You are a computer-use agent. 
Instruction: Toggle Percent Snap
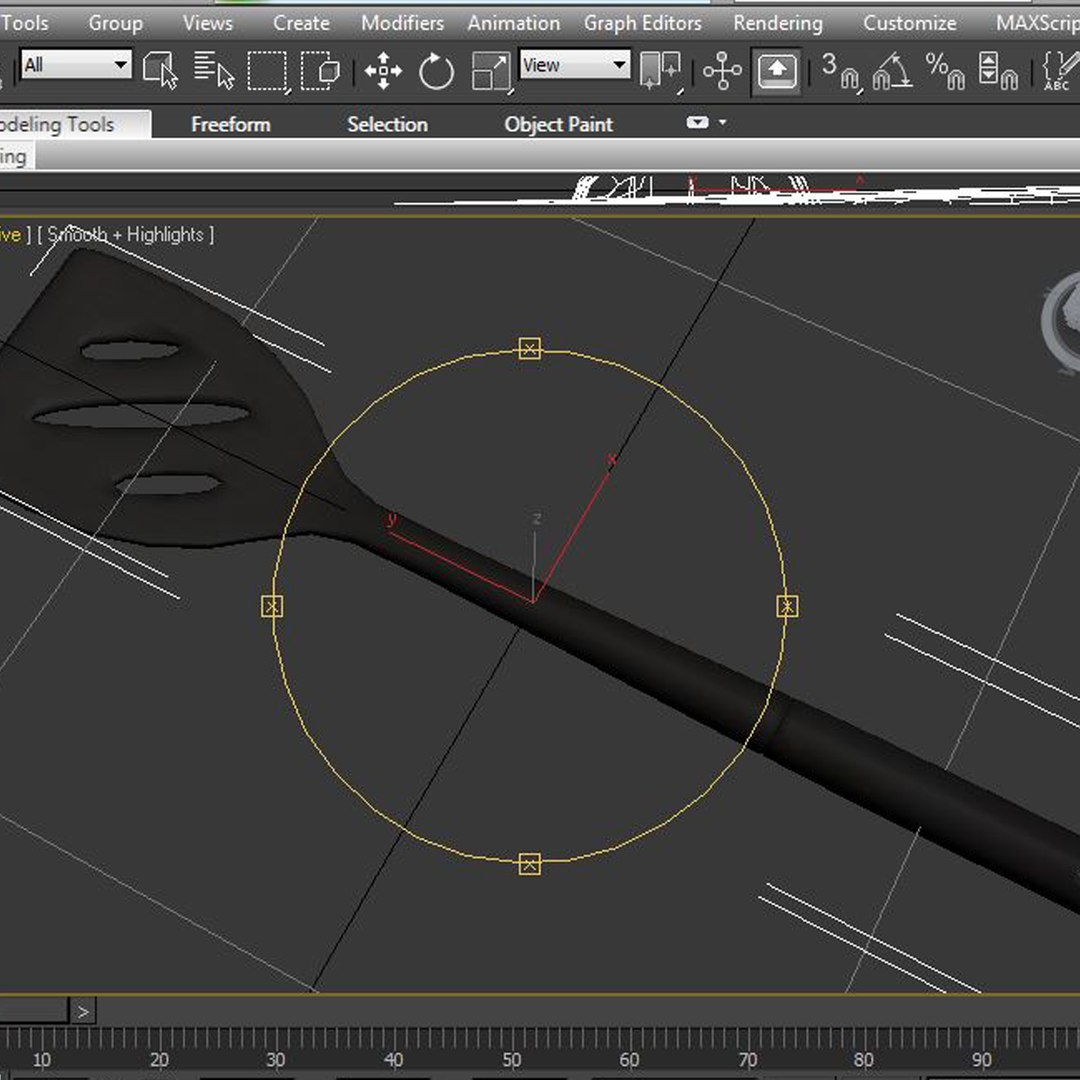click(945, 70)
